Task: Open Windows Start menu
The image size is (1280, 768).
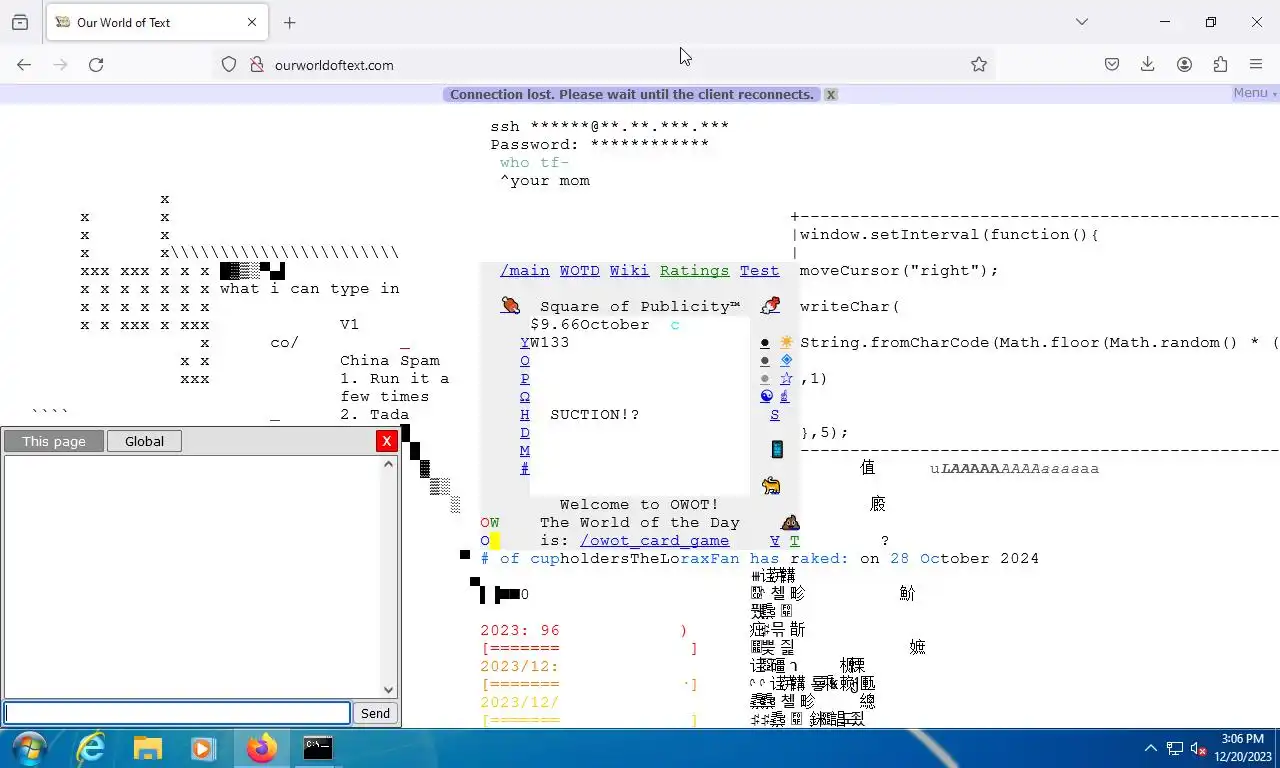Action: (28, 748)
